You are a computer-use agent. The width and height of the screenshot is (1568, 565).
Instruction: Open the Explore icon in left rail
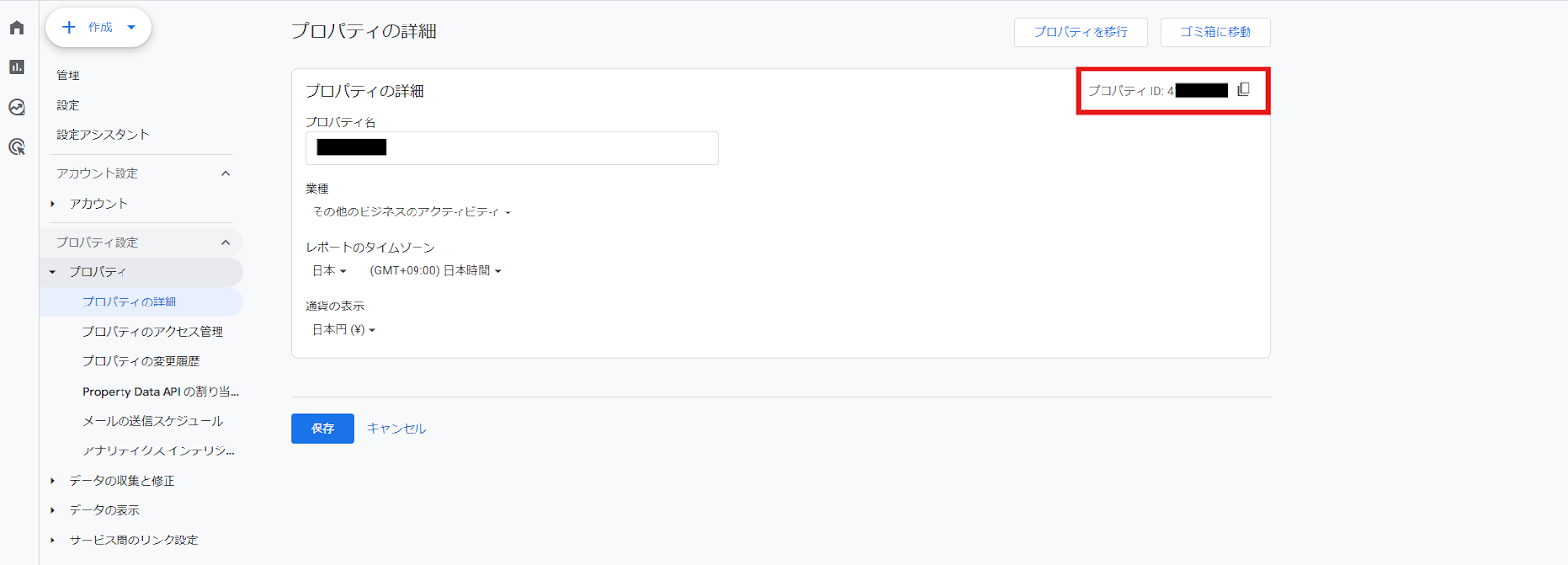click(17, 107)
